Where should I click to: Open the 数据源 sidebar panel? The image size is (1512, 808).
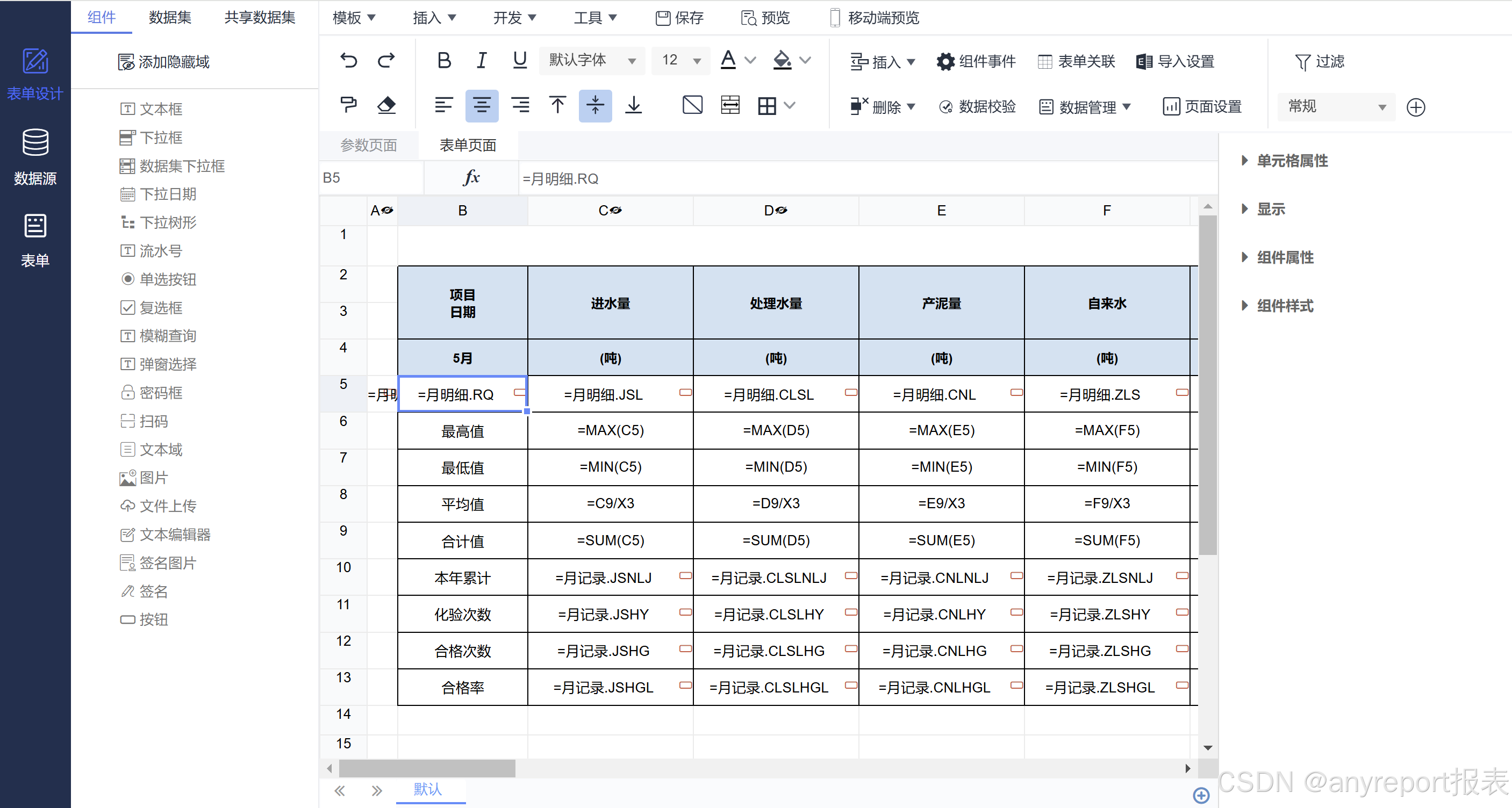[x=35, y=156]
